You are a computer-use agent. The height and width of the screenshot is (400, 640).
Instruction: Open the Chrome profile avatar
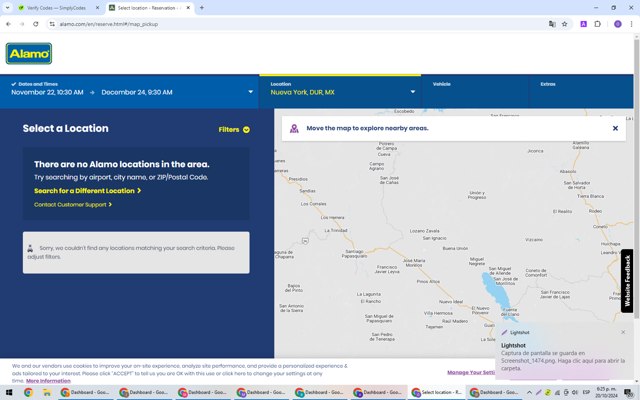[618, 24]
